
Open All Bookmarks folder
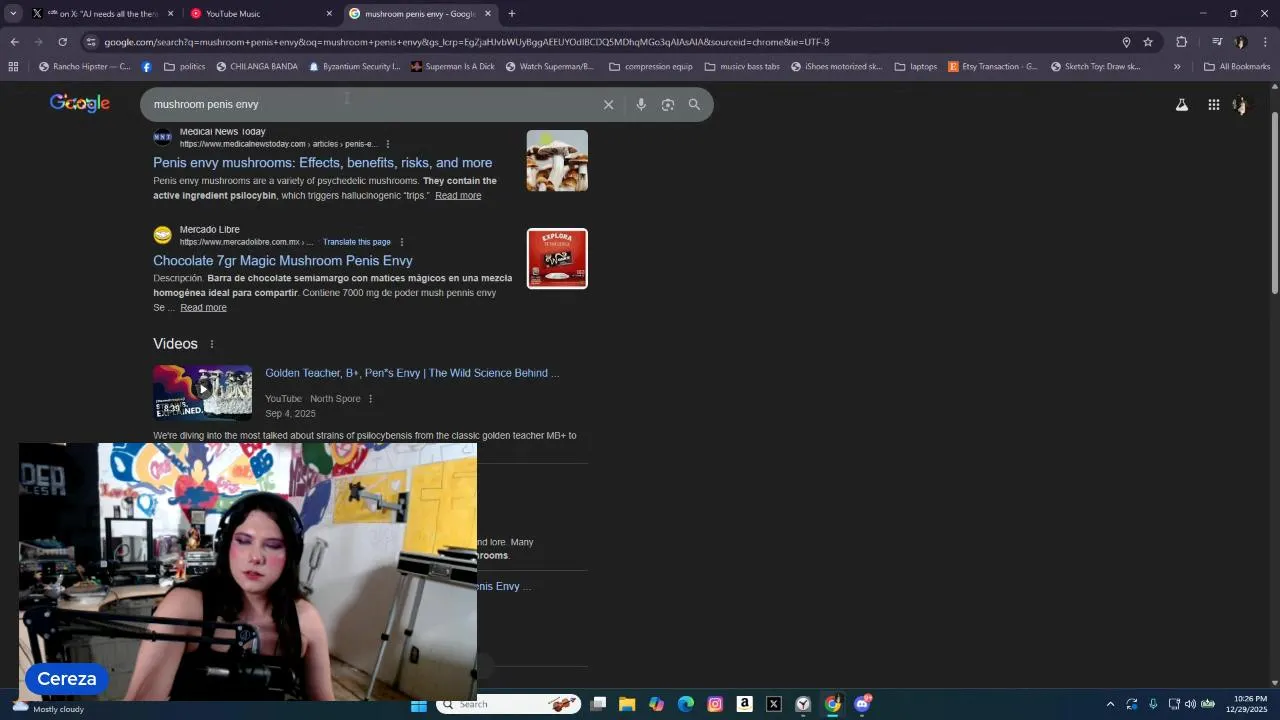[x=1237, y=67]
